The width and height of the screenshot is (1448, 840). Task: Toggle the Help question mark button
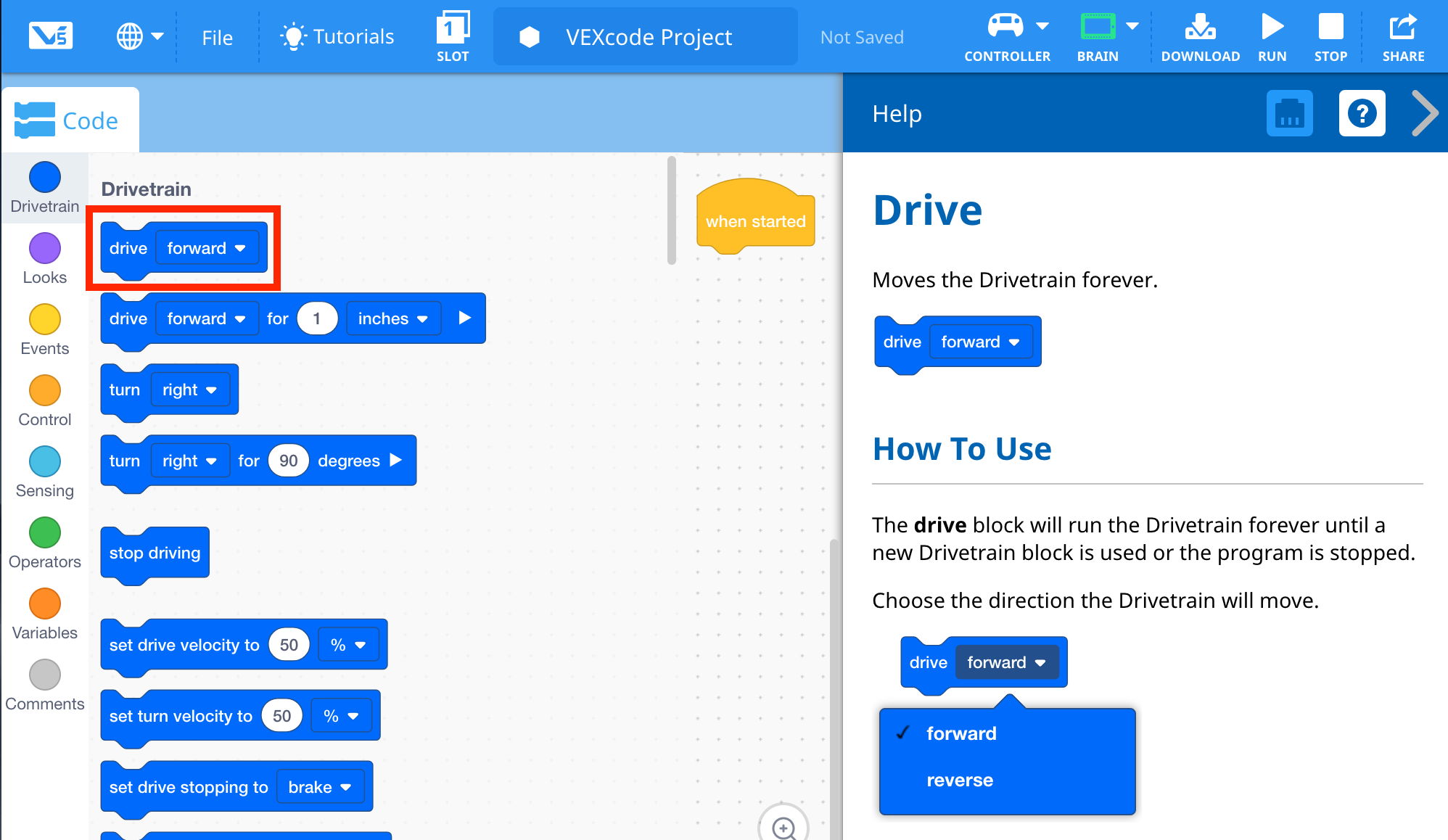click(1362, 114)
